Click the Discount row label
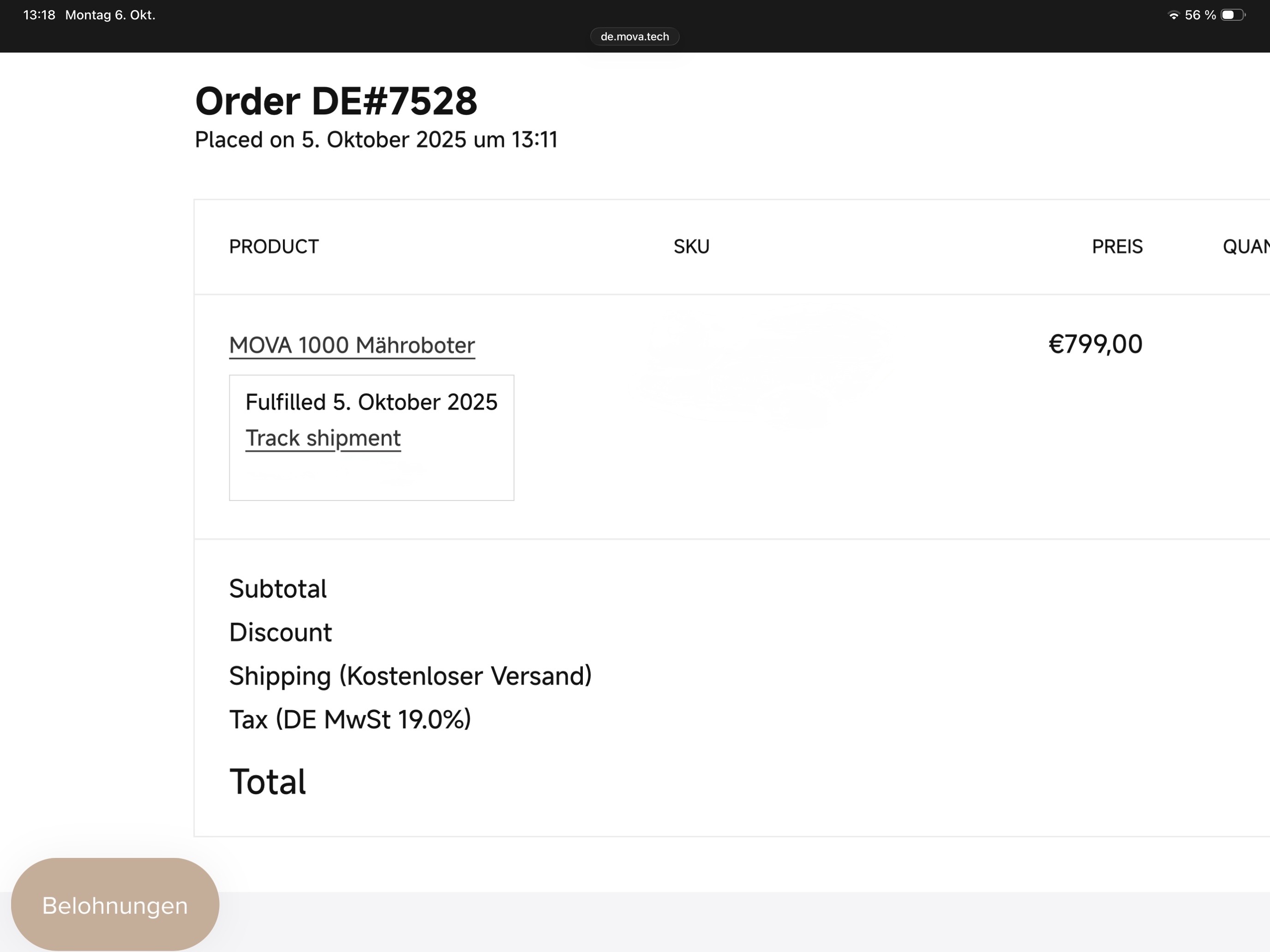The height and width of the screenshot is (952, 1270). 280,632
